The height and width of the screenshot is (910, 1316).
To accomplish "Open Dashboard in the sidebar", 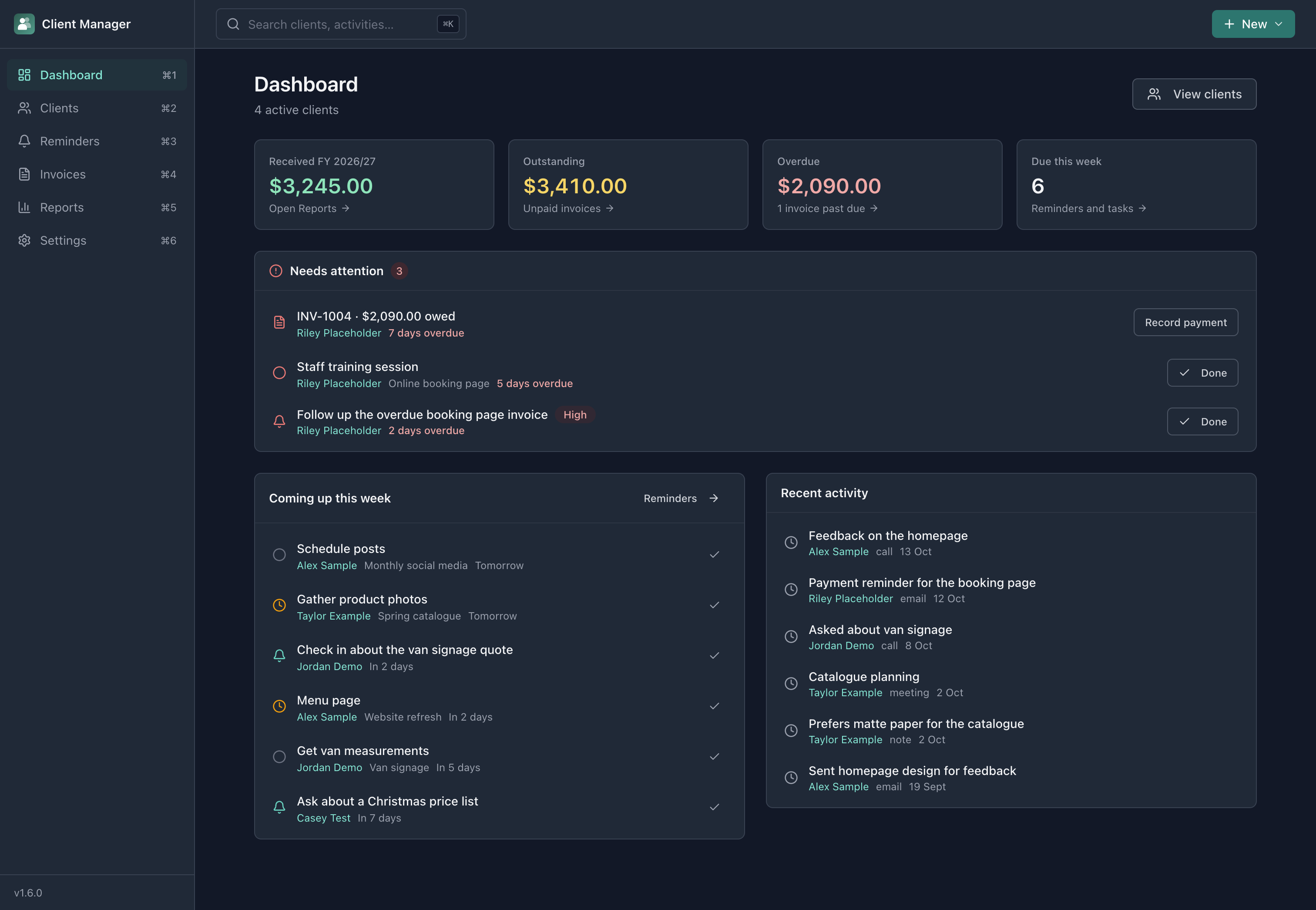I will [x=97, y=75].
